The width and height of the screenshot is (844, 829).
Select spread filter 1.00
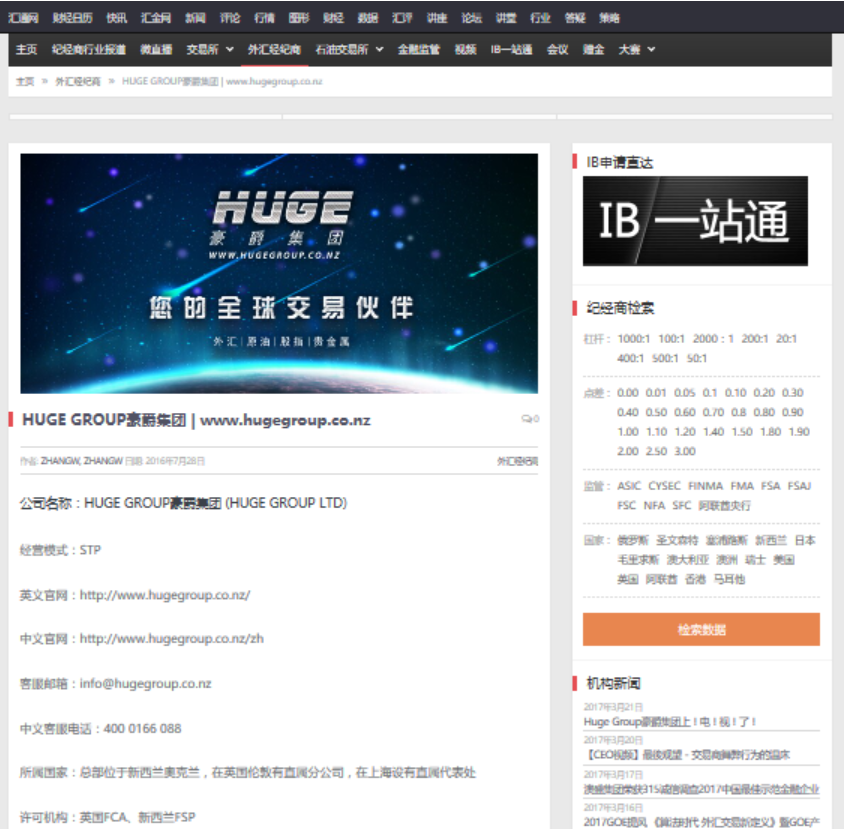tap(628, 432)
